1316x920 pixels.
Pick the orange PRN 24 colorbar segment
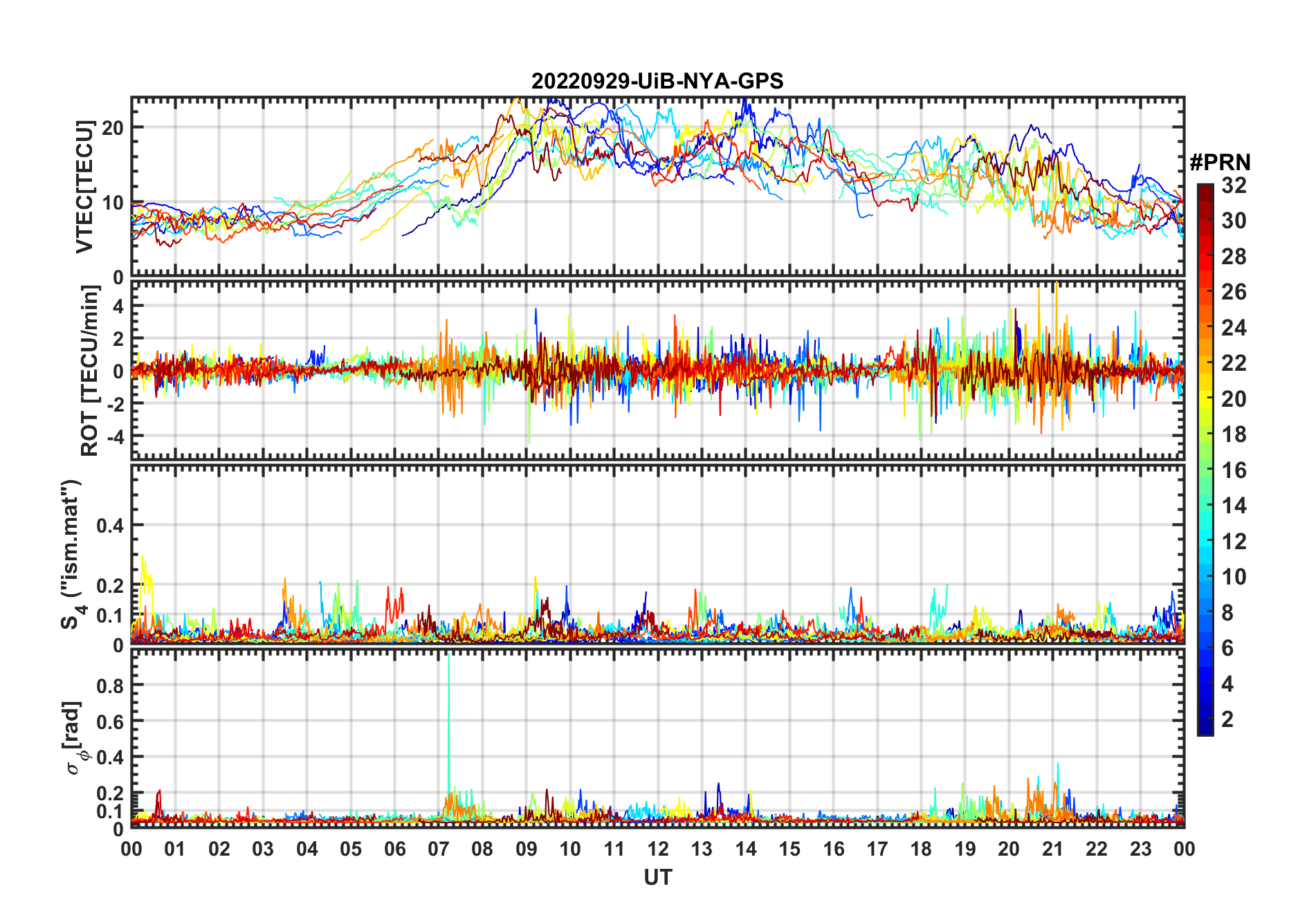click(x=1205, y=328)
